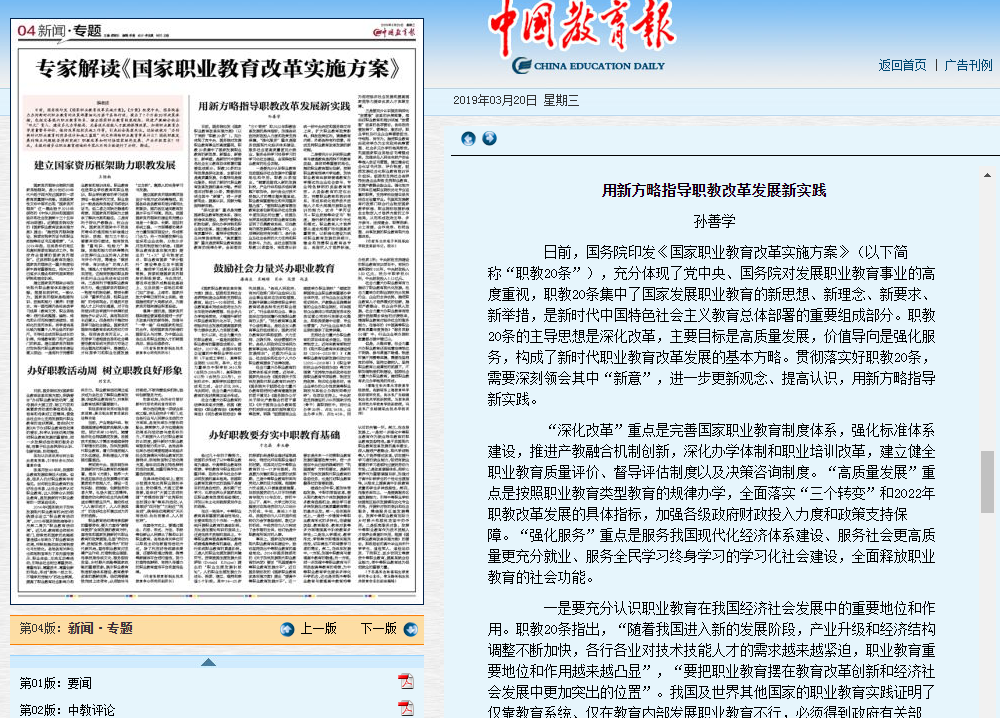The height and width of the screenshot is (718, 1000).
Task: Open the 广告刊例 link
Action: point(968,65)
